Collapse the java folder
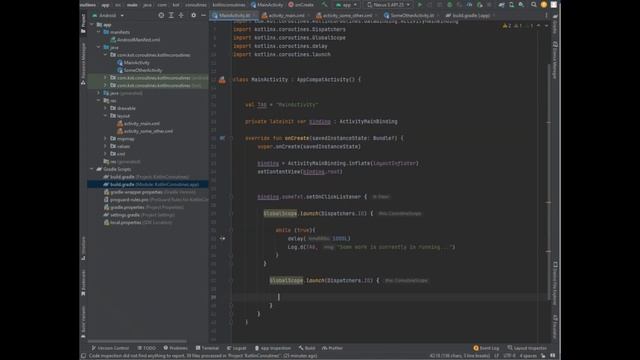The width and height of the screenshot is (640, 360). [99, 47]
